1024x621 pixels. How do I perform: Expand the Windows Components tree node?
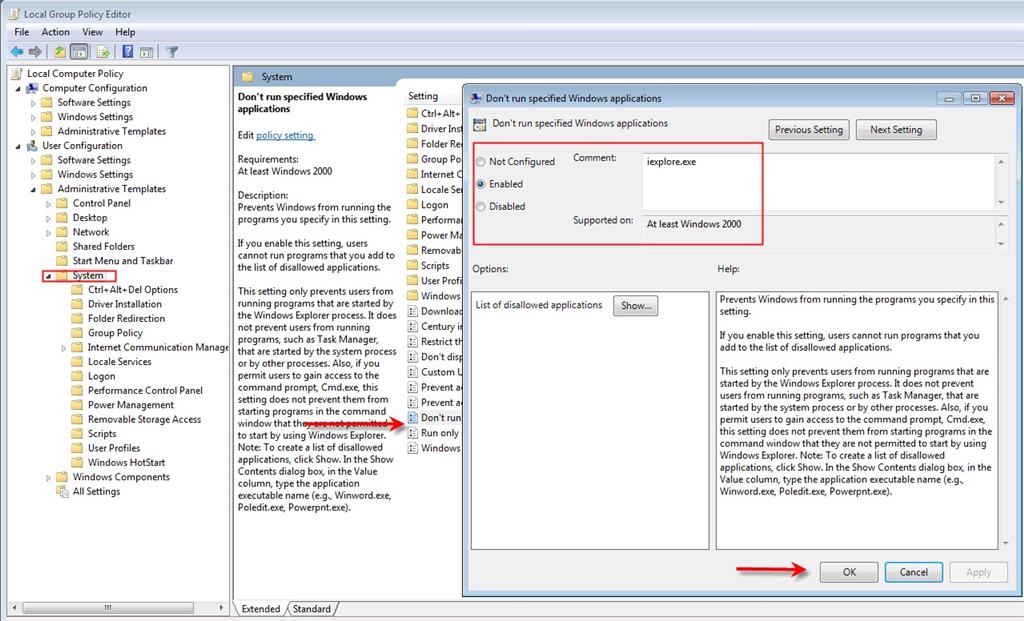click(x=48, y=477)
